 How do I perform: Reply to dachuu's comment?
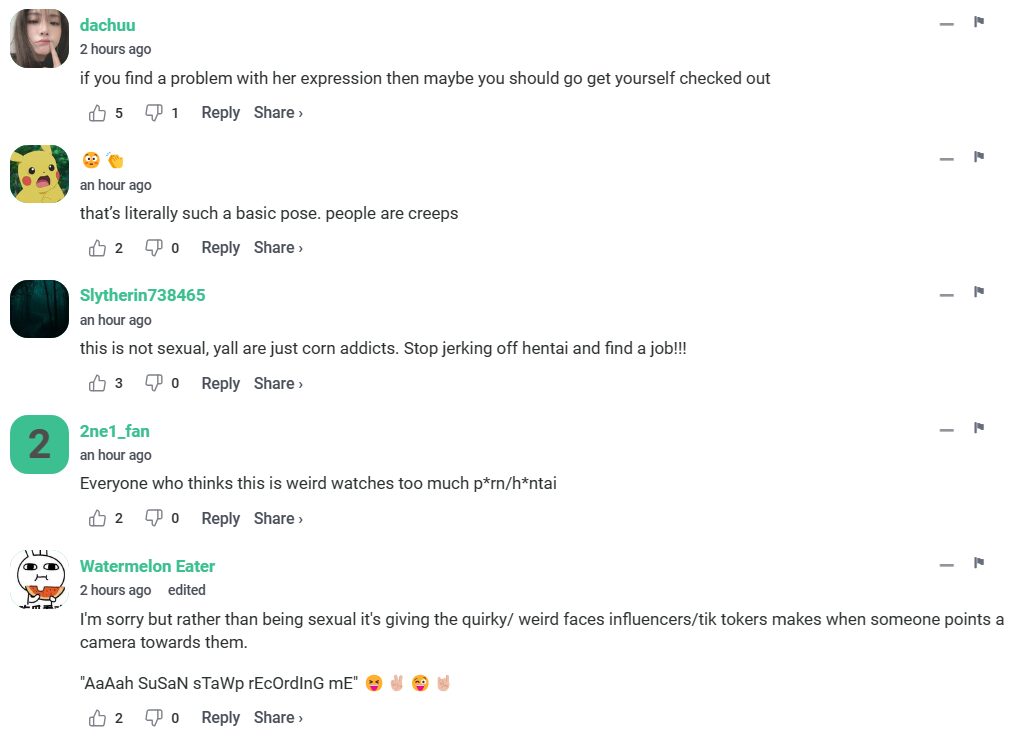220,113
